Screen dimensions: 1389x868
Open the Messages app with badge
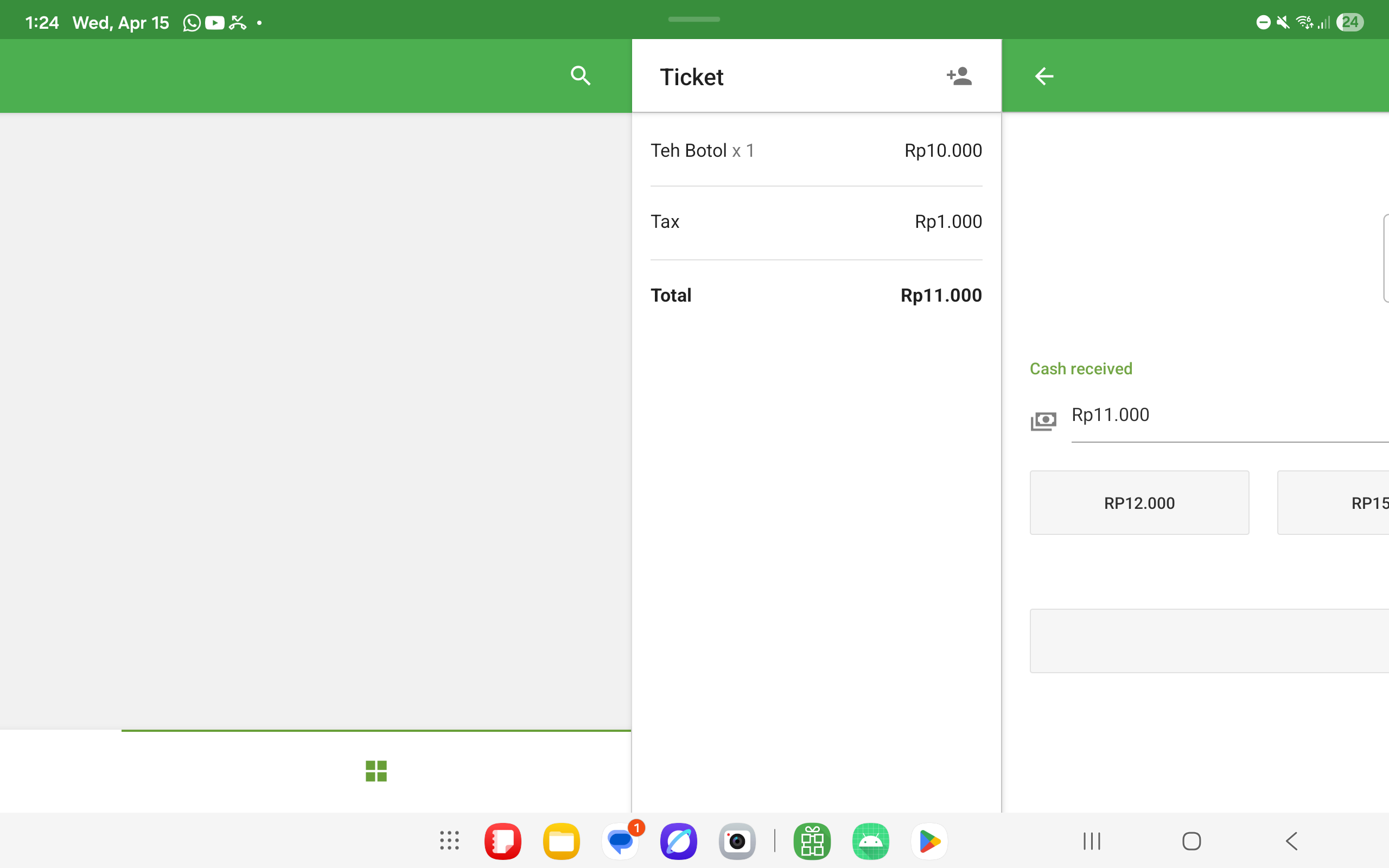pos(621,841)
